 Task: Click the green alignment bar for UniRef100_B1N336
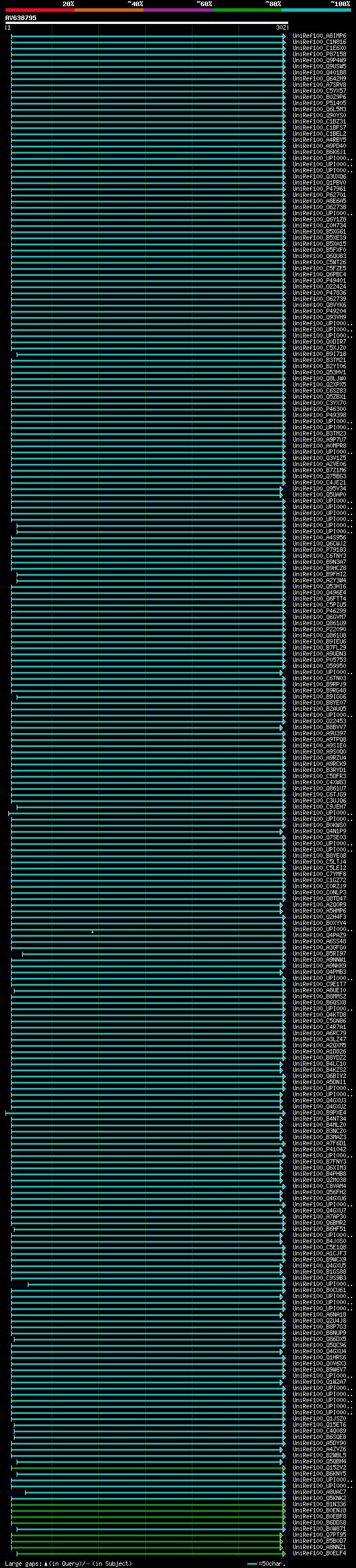(148, 1505)
